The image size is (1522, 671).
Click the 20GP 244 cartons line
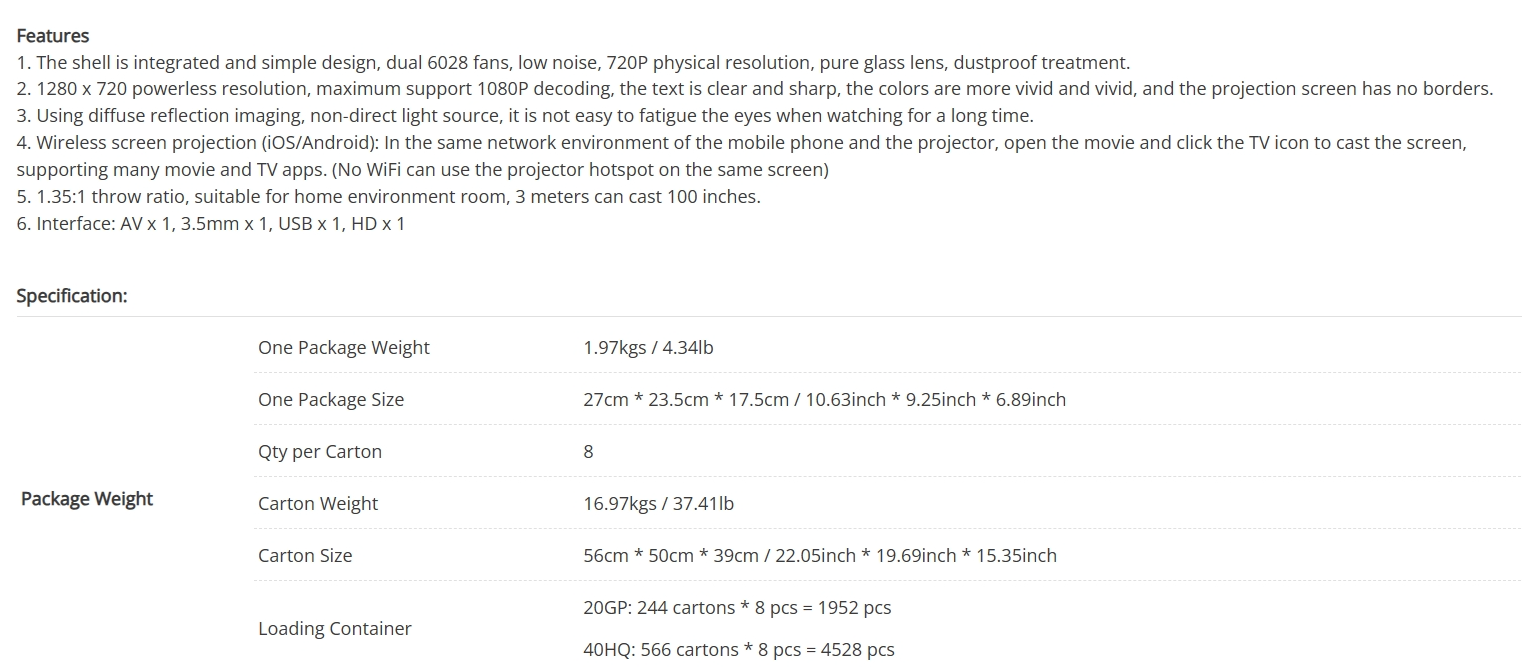click(737, 607)
